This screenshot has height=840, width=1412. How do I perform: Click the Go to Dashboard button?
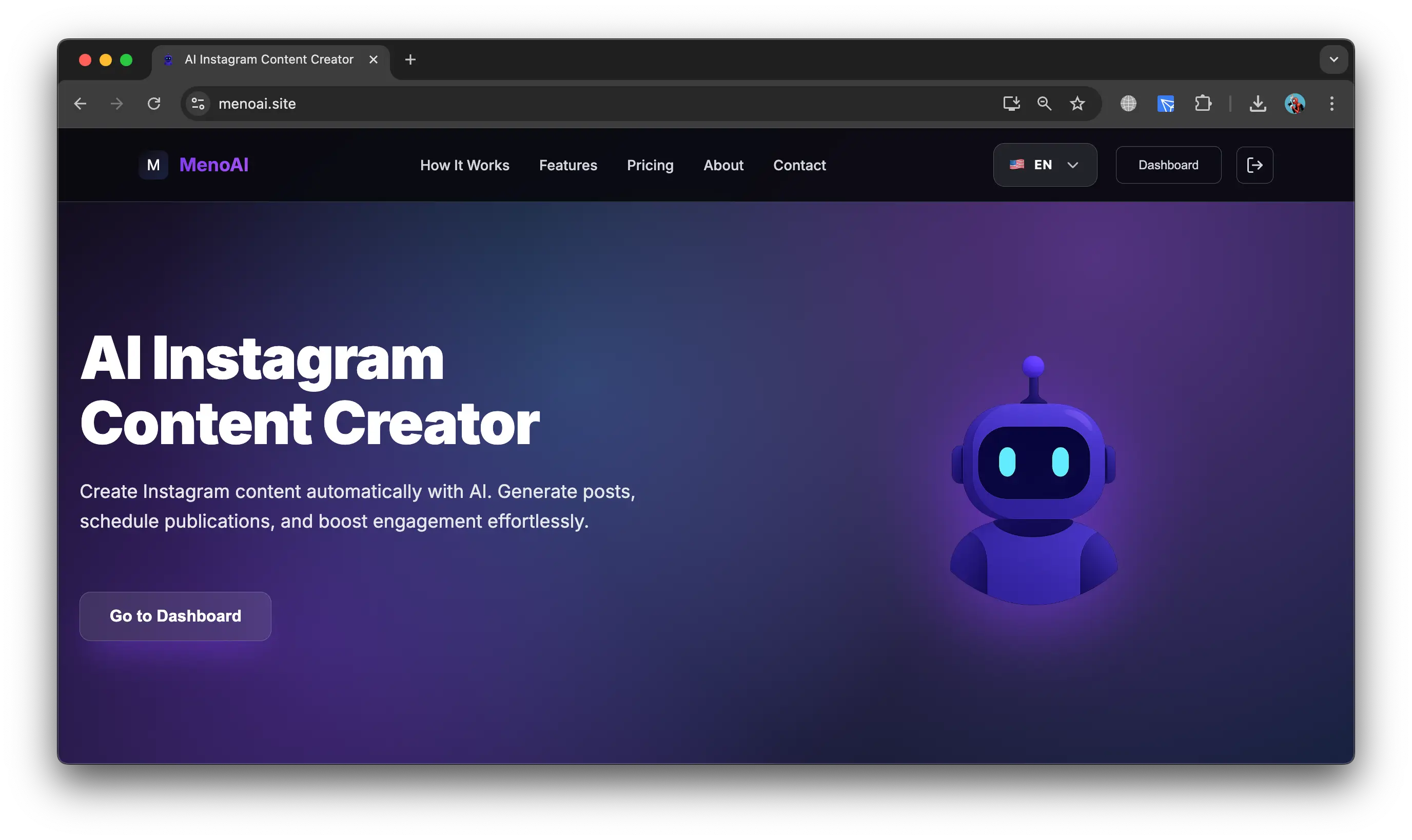coord(175,616)
